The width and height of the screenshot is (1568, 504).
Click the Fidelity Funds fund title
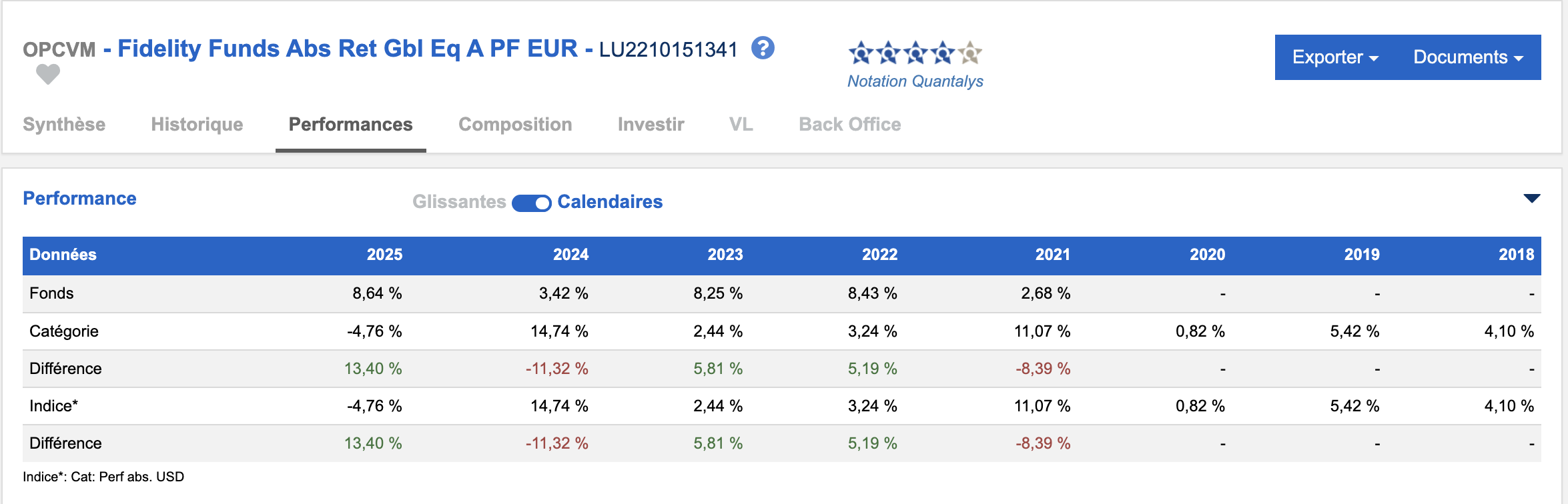tap(347, 49)
